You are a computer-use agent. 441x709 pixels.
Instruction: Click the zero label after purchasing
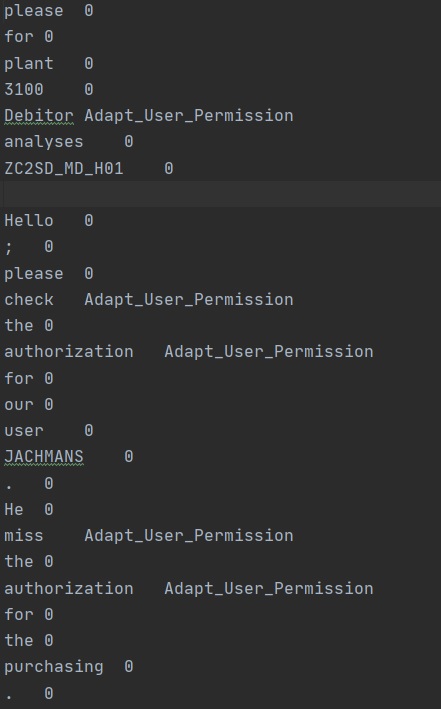(129, 666)
